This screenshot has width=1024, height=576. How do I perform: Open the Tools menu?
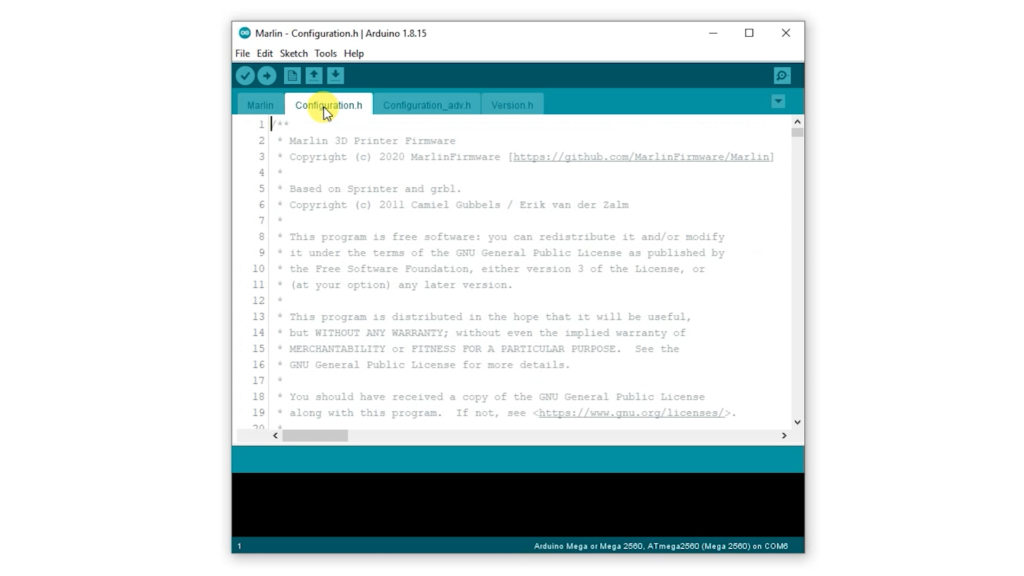[326, 54]
